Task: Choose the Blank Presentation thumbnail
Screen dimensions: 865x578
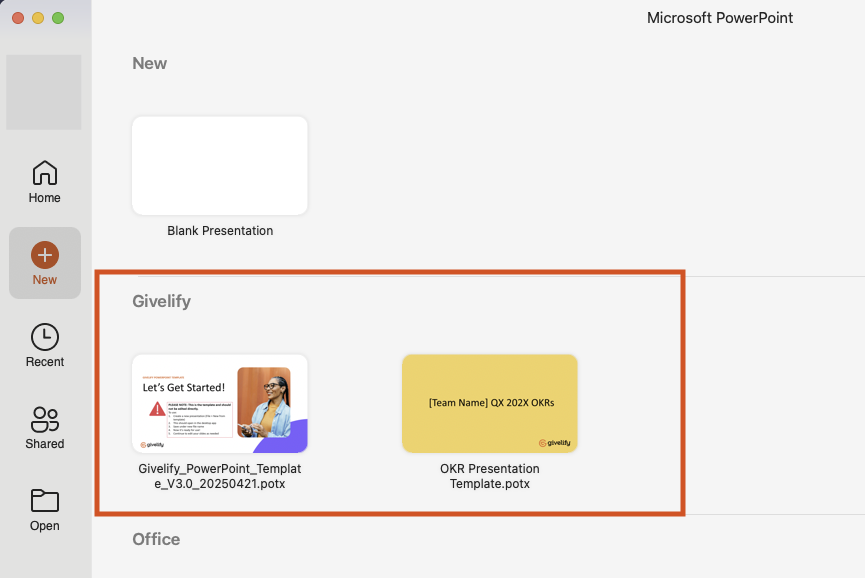Action: click(x=220, y=165)
